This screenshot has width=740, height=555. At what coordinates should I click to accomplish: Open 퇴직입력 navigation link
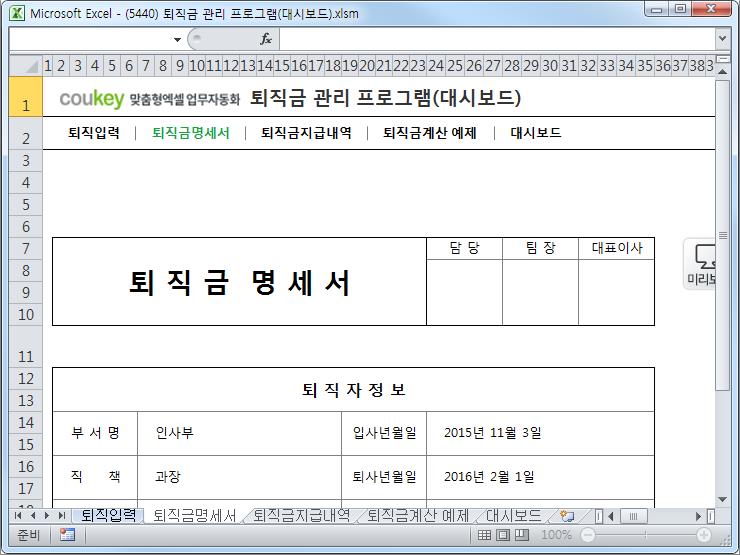point(94,133)
